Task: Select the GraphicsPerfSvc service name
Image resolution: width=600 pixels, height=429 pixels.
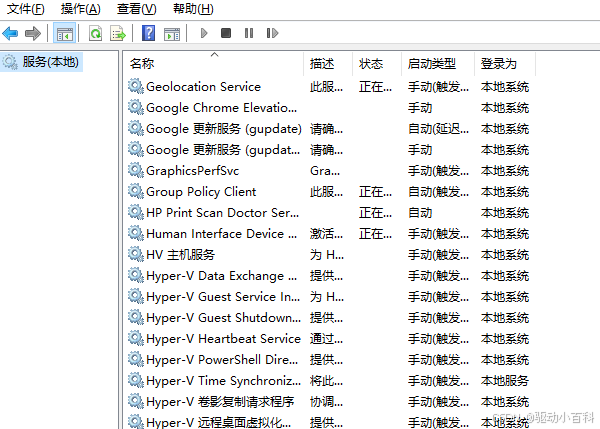Action: coord(192,171)
